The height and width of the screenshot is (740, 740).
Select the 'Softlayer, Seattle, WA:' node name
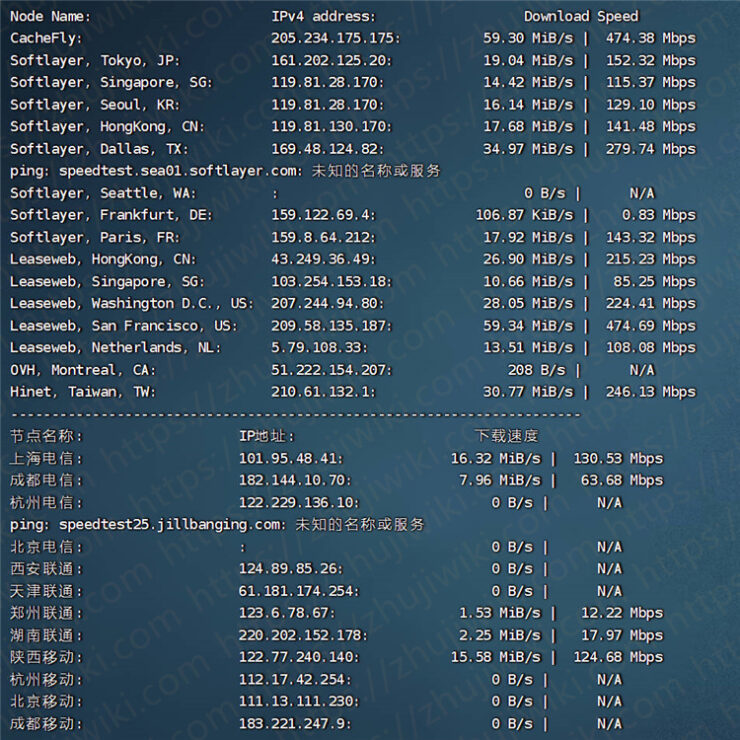(x=103, y=193)
